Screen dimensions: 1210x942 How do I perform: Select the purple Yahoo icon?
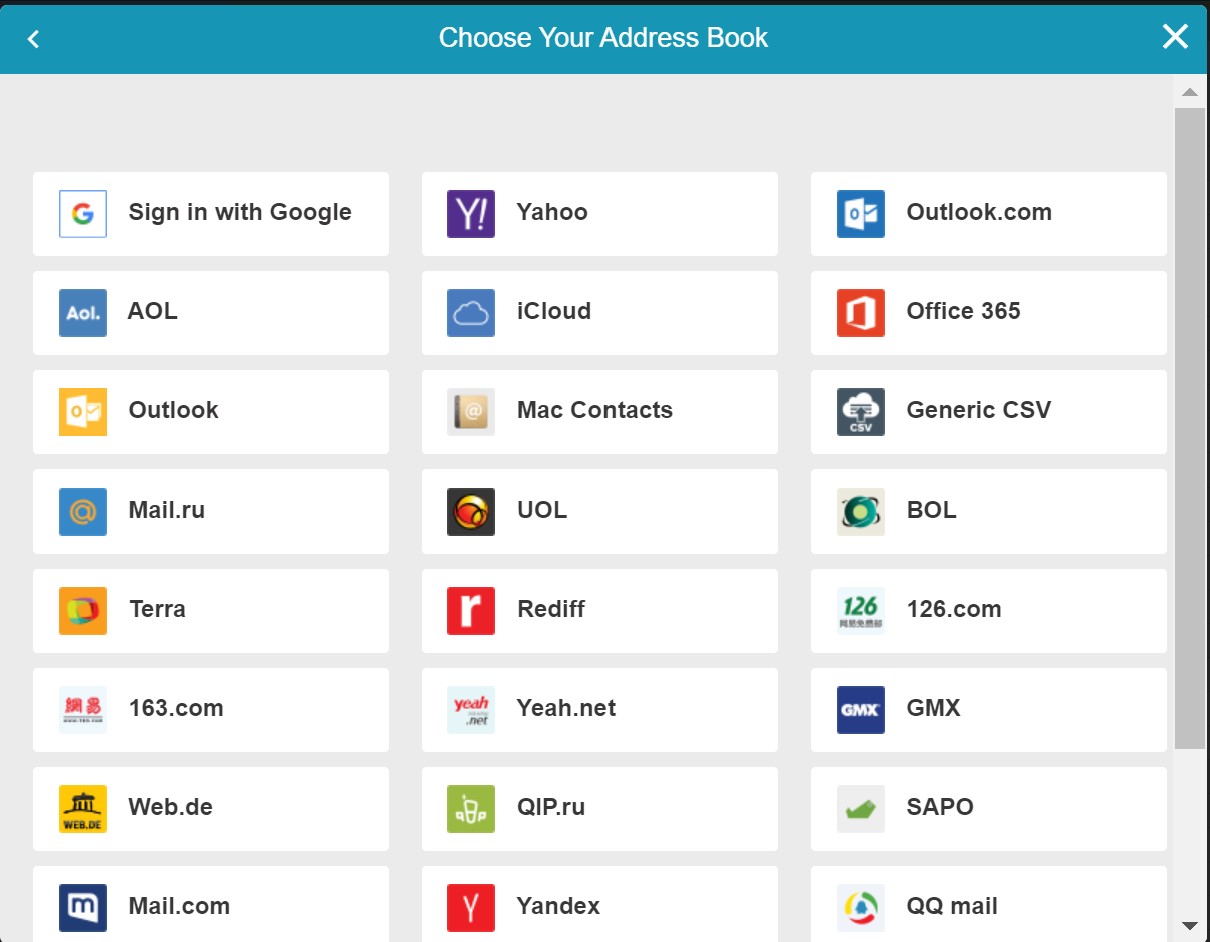click(x=471, y=214)
